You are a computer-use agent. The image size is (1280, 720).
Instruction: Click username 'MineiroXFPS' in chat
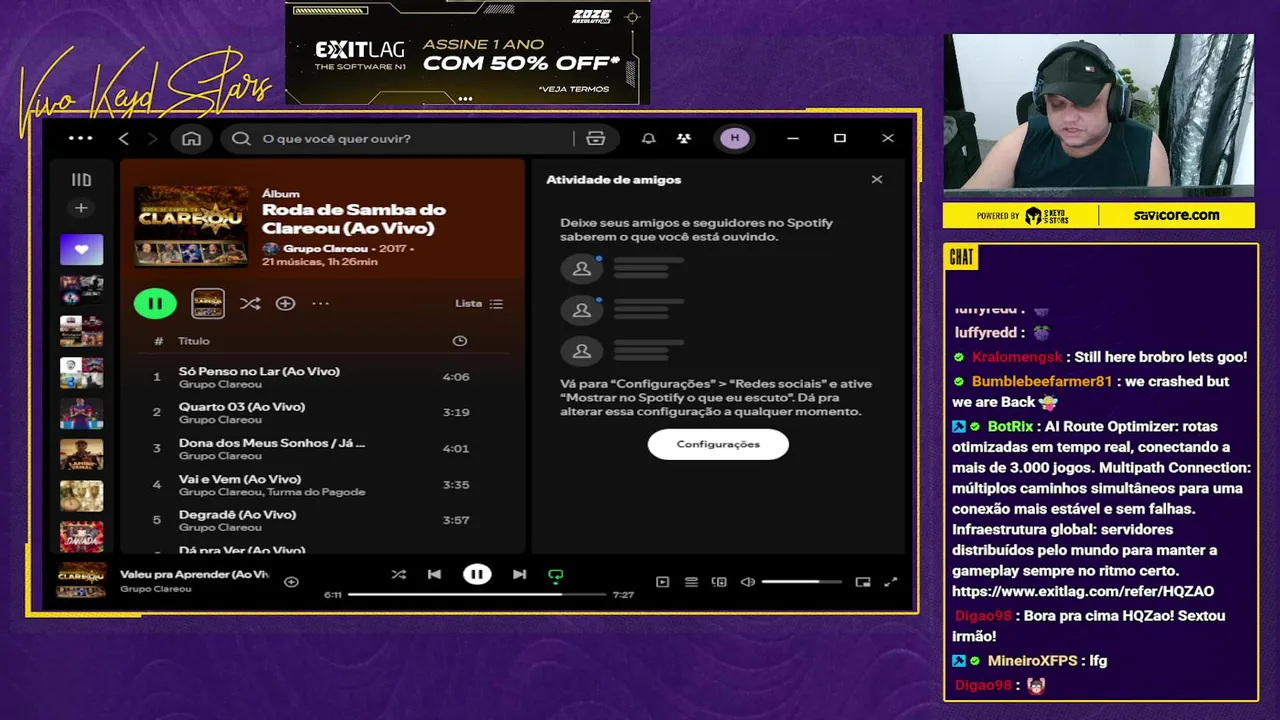[1034, 661]
